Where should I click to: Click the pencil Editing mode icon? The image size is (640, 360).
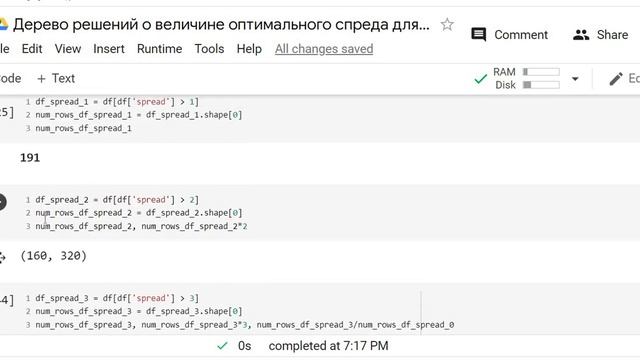coord(616,79)
